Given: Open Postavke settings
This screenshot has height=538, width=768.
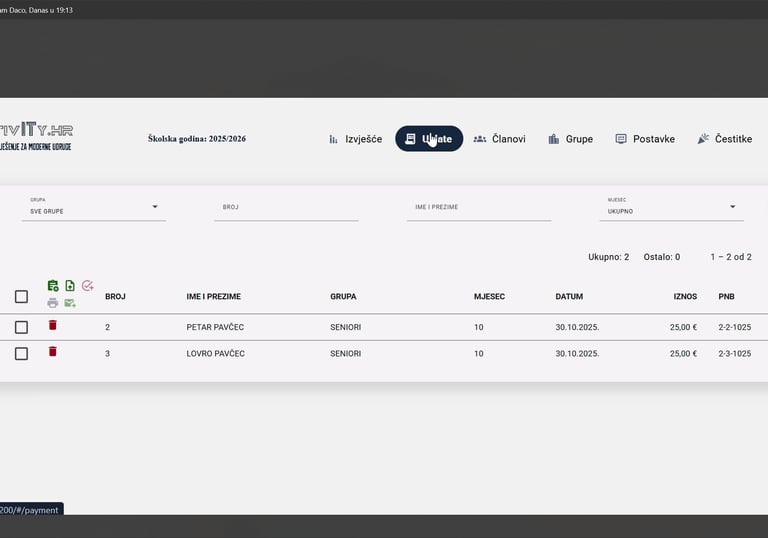Looking at the screenshot, I should [645, 139].
